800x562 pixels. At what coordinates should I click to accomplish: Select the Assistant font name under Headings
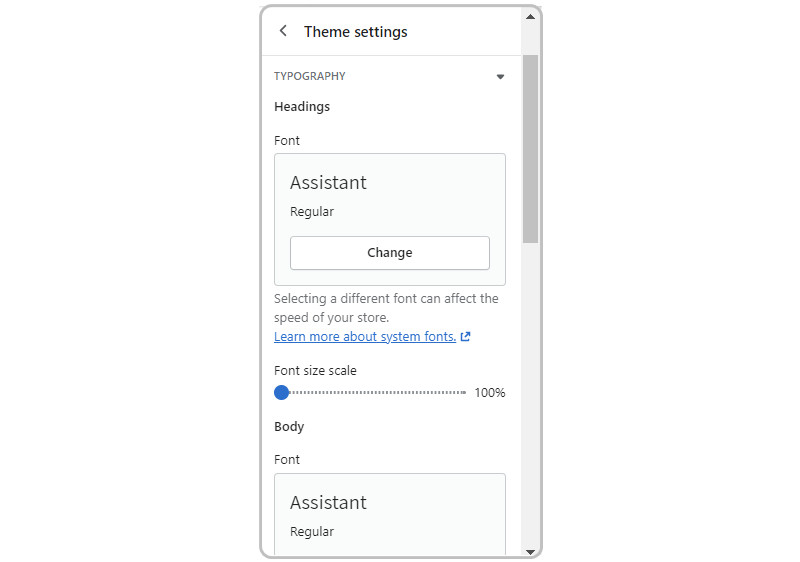[x=328, y=183]
